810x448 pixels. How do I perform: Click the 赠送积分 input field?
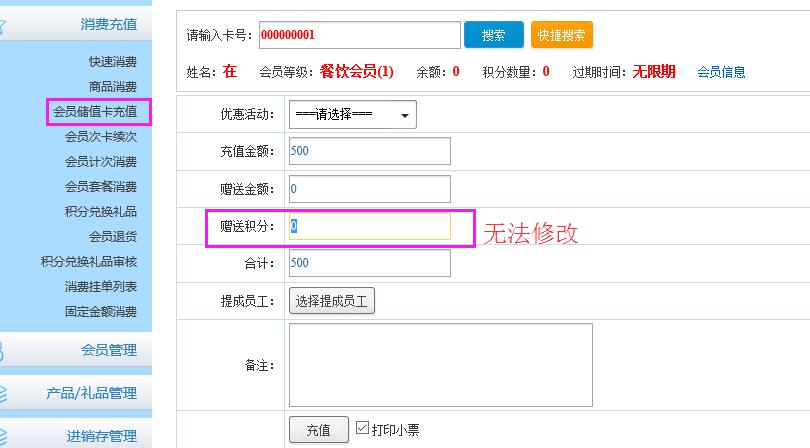(369, 226)
